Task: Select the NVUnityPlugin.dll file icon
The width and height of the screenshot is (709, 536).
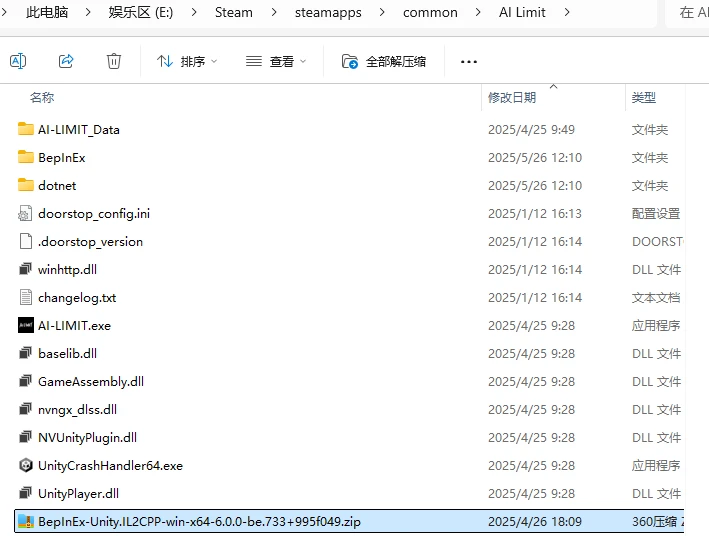Action: pos(25,437)
